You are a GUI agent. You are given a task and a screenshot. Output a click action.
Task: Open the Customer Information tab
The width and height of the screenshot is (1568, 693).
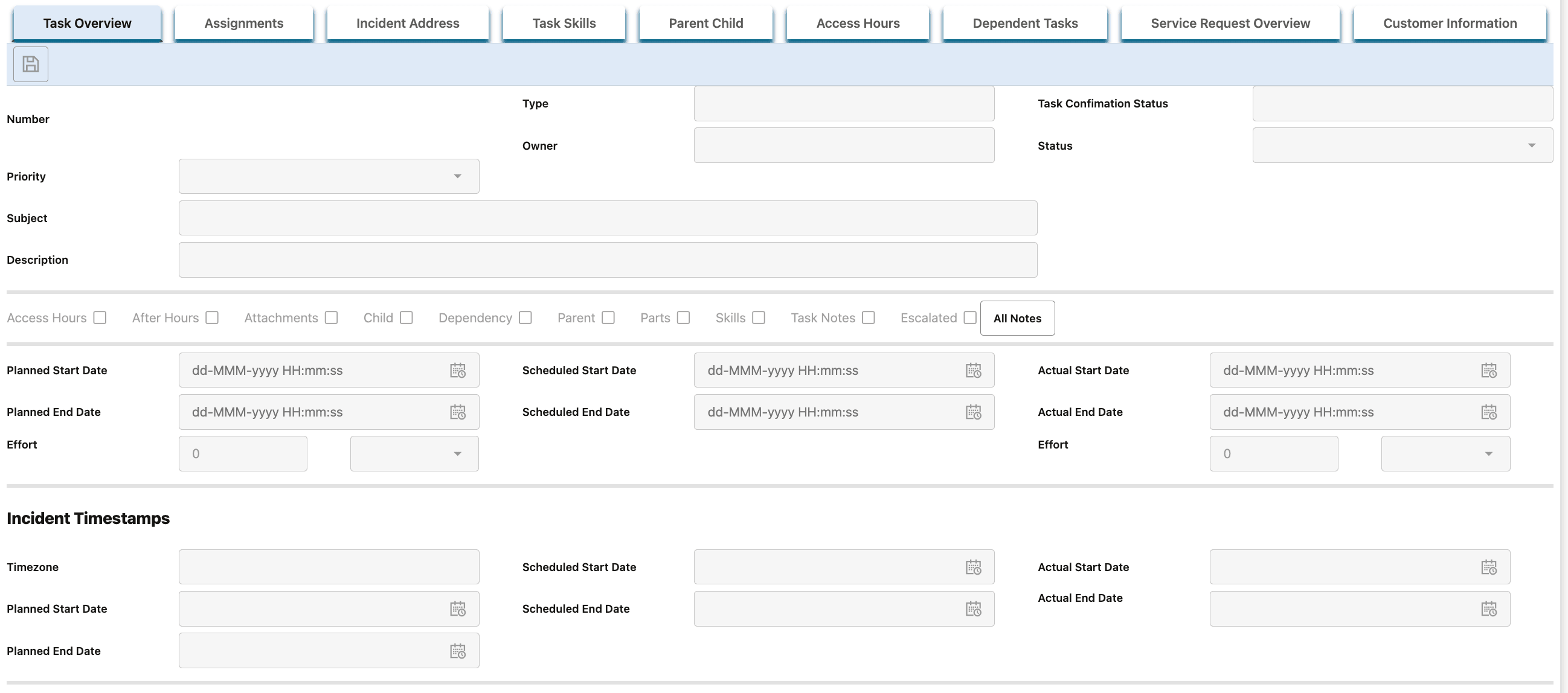pyautogui.click(x=1451, y=23)
